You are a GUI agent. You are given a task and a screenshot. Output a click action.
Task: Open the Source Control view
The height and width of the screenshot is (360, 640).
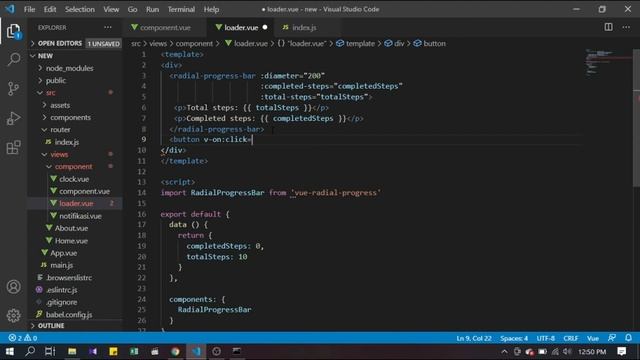click(x=13, y=88)
